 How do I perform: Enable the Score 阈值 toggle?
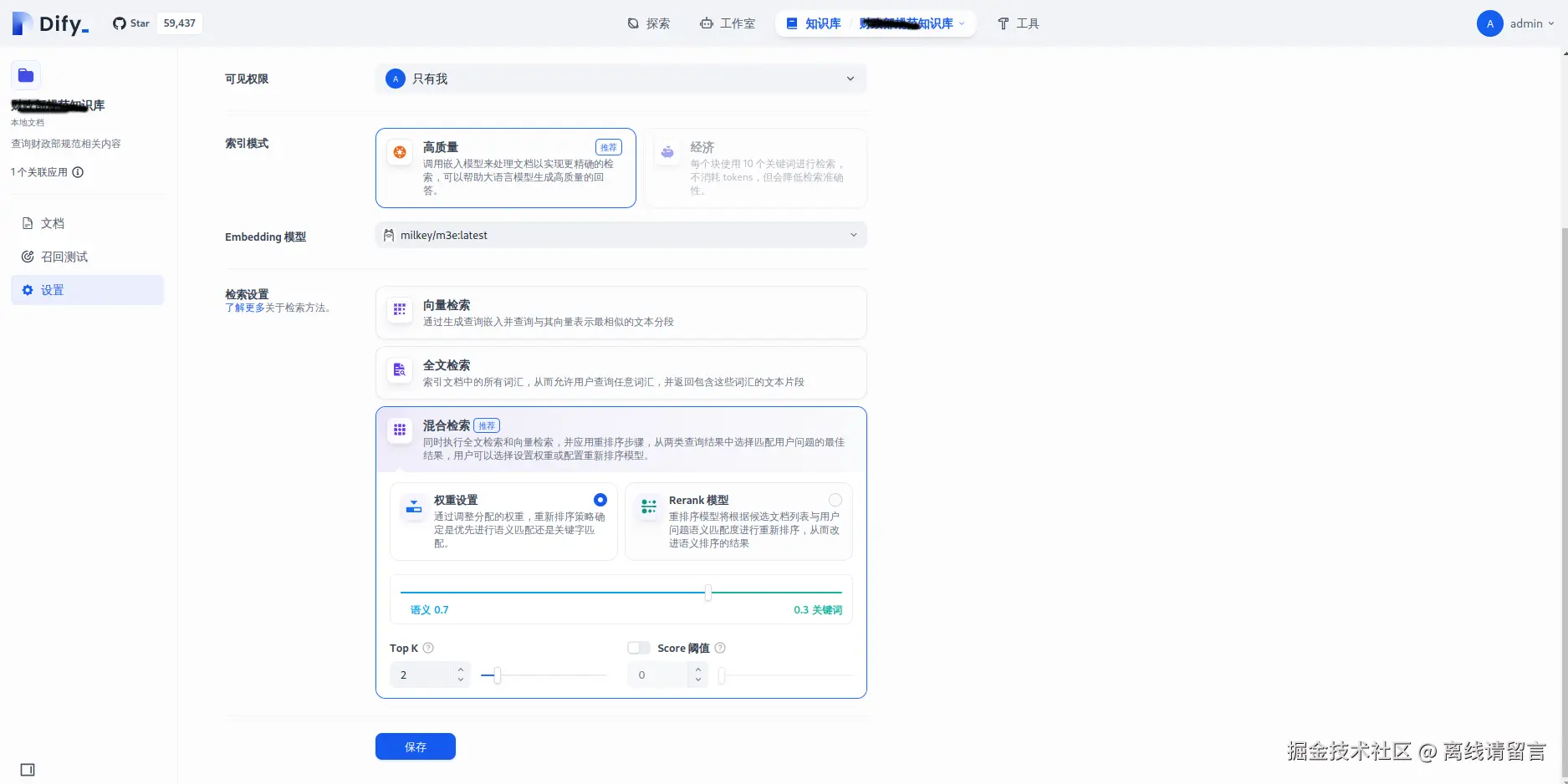click(x=639, y=648)
